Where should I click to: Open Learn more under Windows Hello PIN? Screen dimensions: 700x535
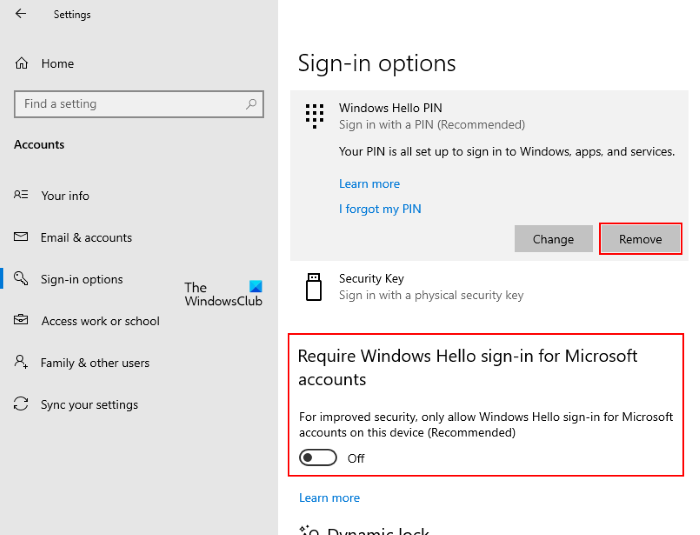pyautogui.click(x=370, y=184)
